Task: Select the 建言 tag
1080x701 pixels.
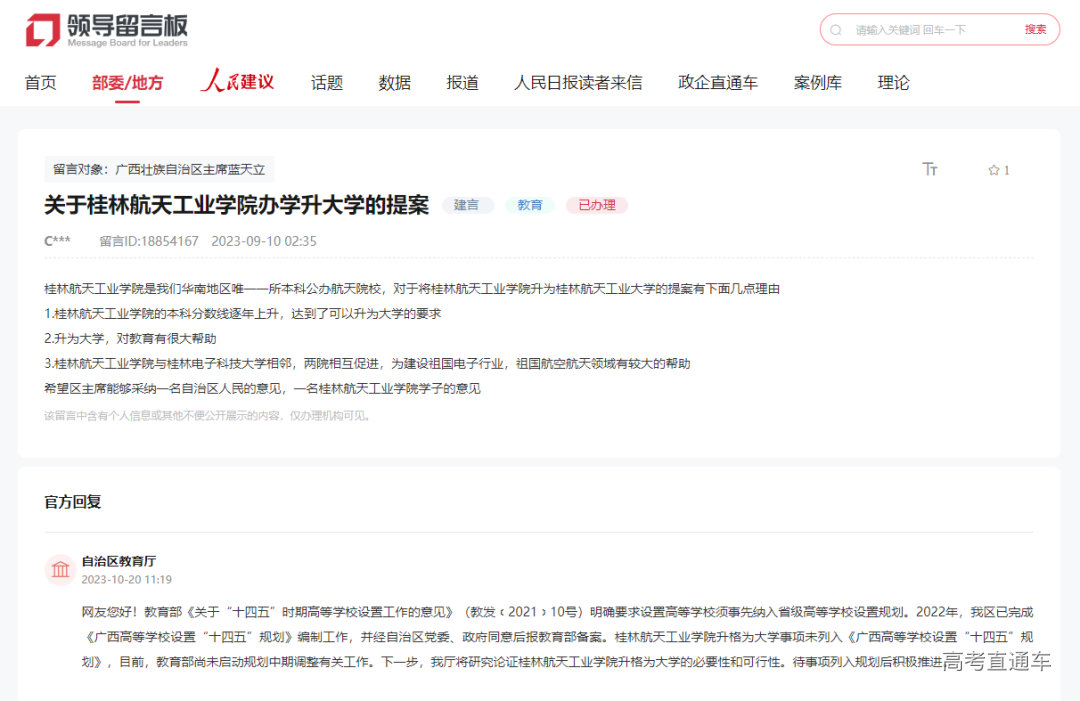Action: coord(467,205)
